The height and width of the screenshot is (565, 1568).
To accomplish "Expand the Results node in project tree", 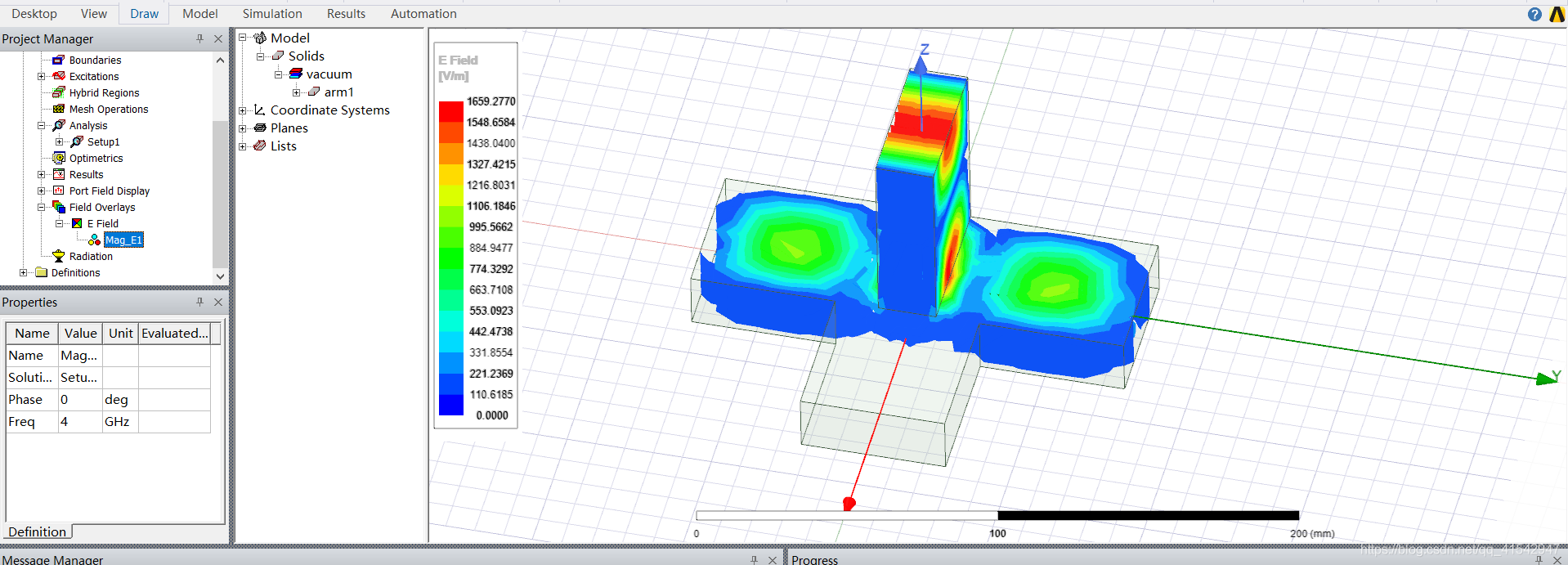I will pyautogui.click(x=41, y=174).
